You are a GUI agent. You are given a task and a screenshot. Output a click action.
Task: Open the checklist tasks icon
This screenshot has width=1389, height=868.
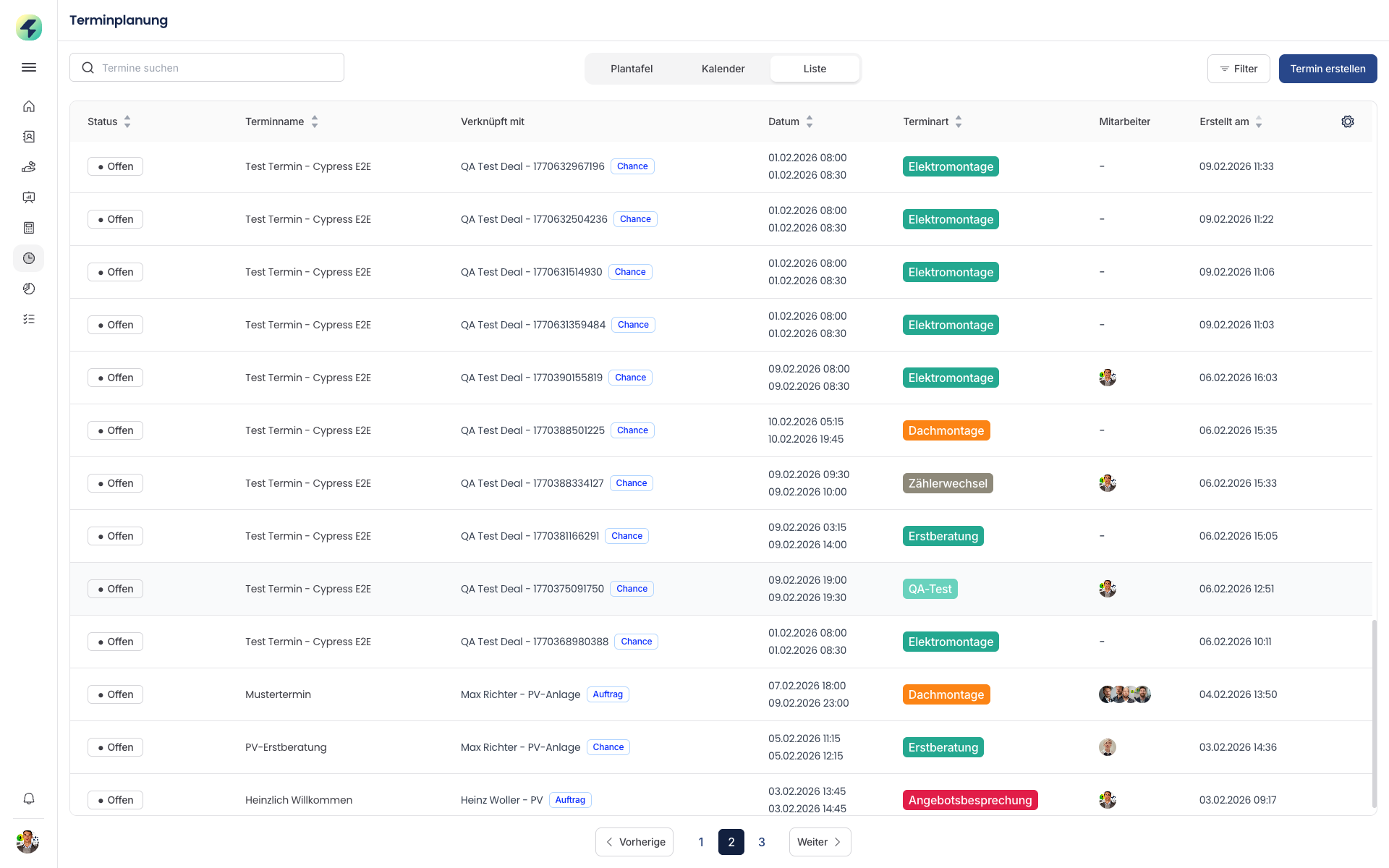[x=29, y=319]
